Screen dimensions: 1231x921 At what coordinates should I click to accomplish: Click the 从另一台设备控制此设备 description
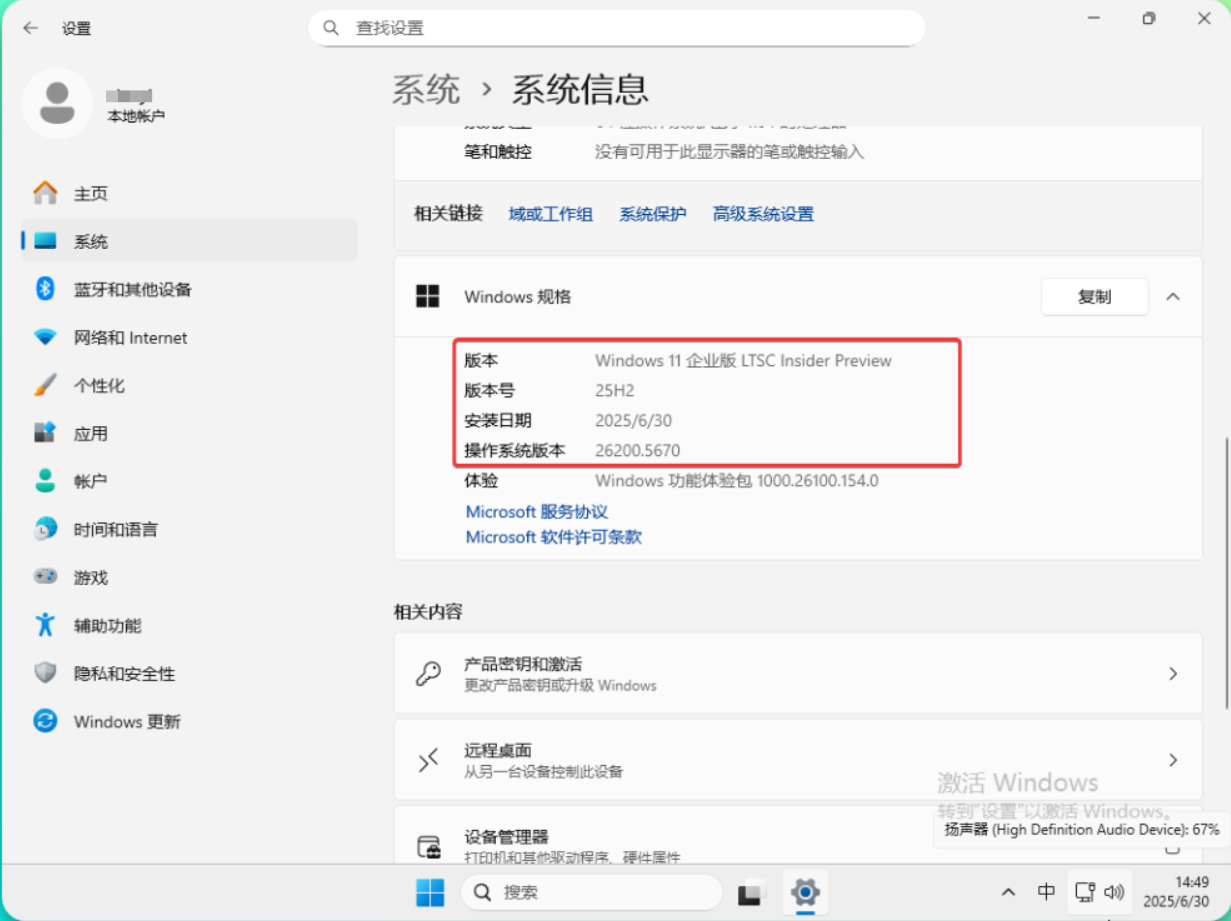[x=543, y=772]
